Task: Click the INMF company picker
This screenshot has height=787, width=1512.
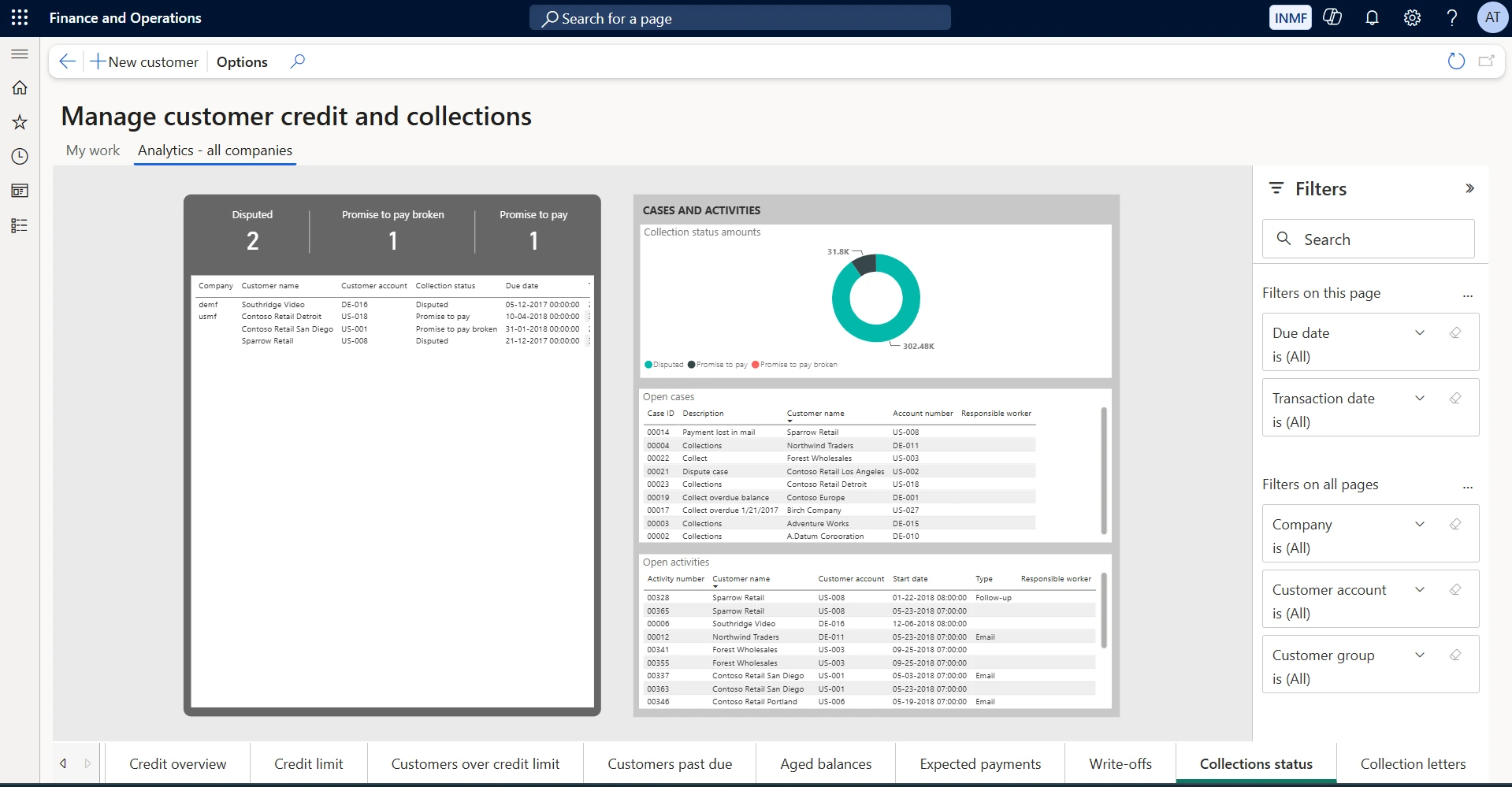Action: pyautogui.click(x=1290, y=17)
